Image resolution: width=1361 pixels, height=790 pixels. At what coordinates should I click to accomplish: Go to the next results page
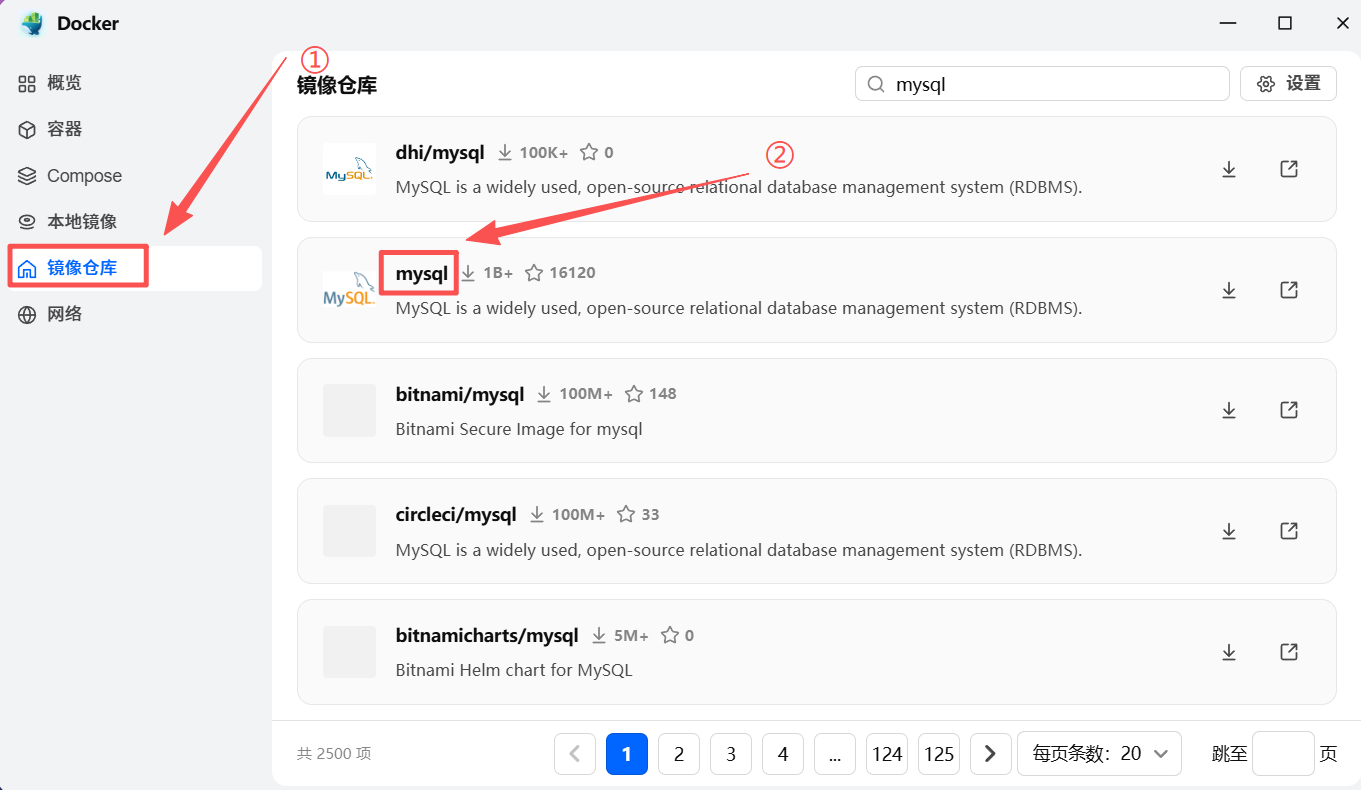pyautogui.click(x=991, y=754)
